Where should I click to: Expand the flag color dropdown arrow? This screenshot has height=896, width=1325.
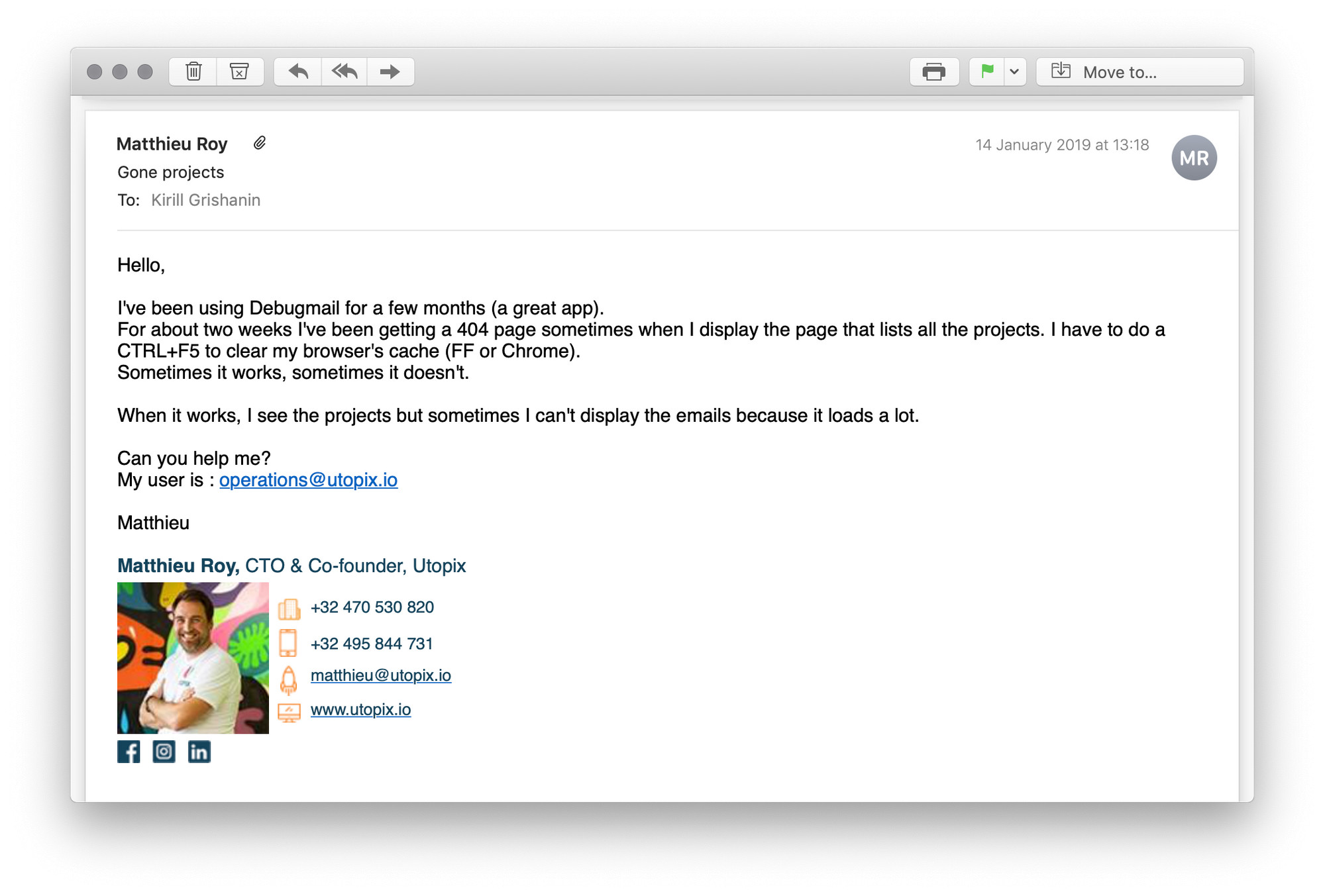click(x=1014, y=72)
